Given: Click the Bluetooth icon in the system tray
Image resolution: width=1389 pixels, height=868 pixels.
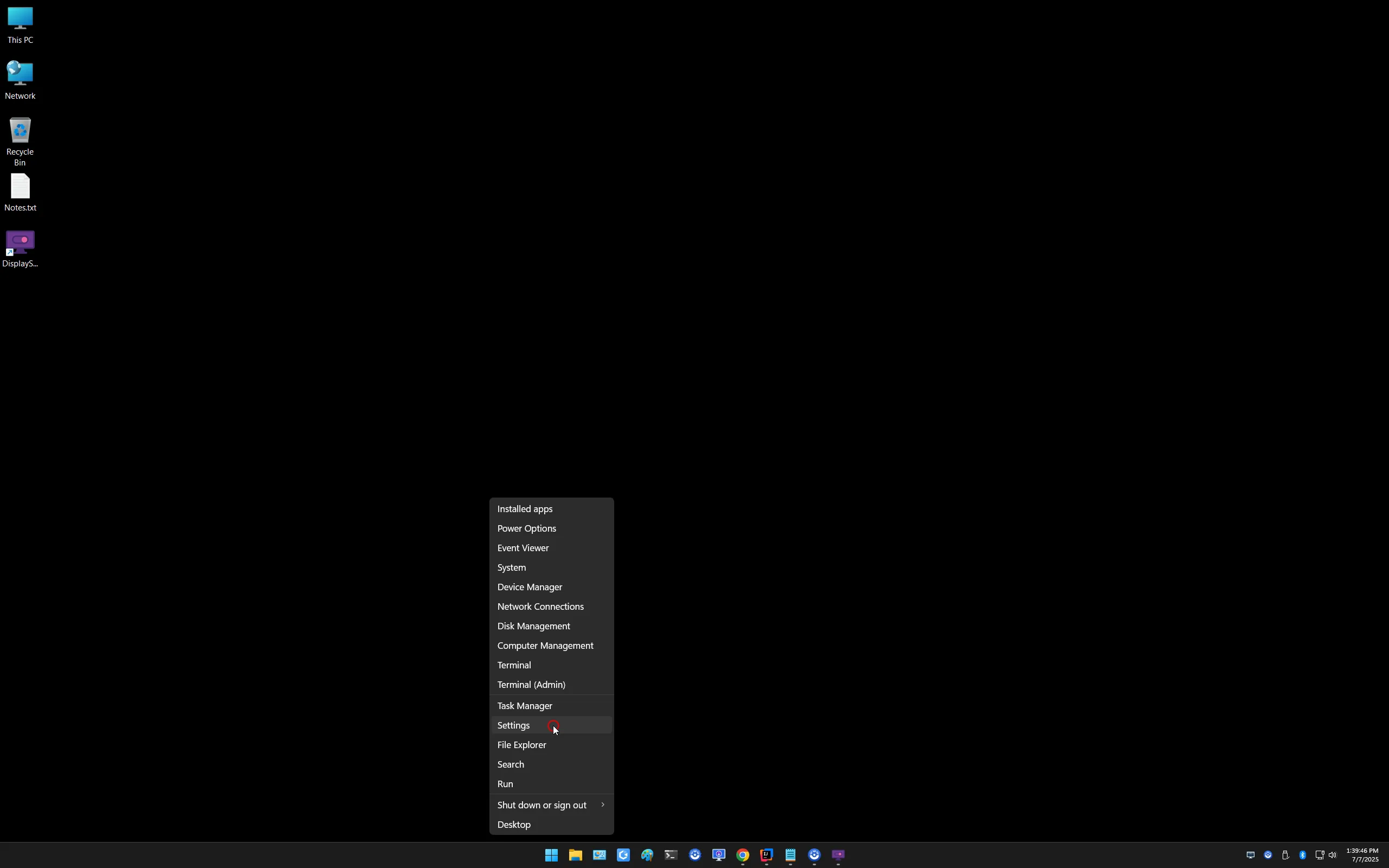Looking at the screenshot, I should click(1302, 856).
